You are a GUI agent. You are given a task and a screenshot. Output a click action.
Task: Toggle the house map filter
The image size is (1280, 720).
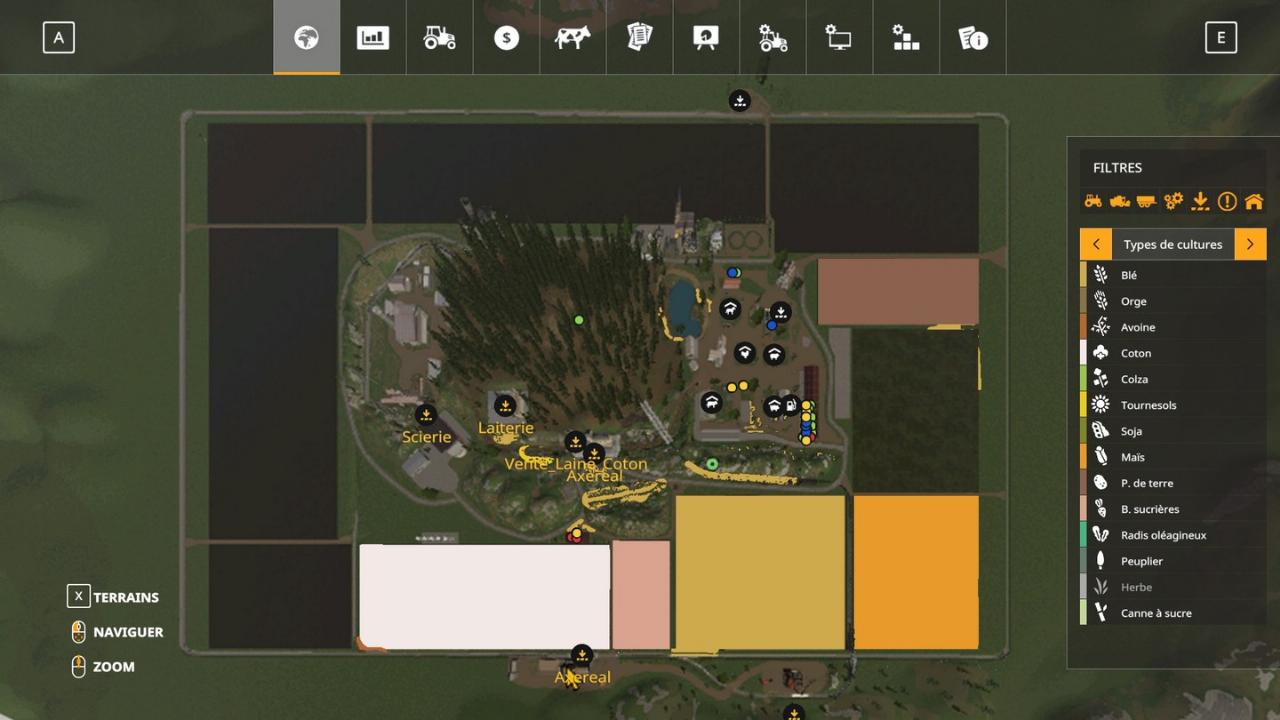coord(1254,201)
